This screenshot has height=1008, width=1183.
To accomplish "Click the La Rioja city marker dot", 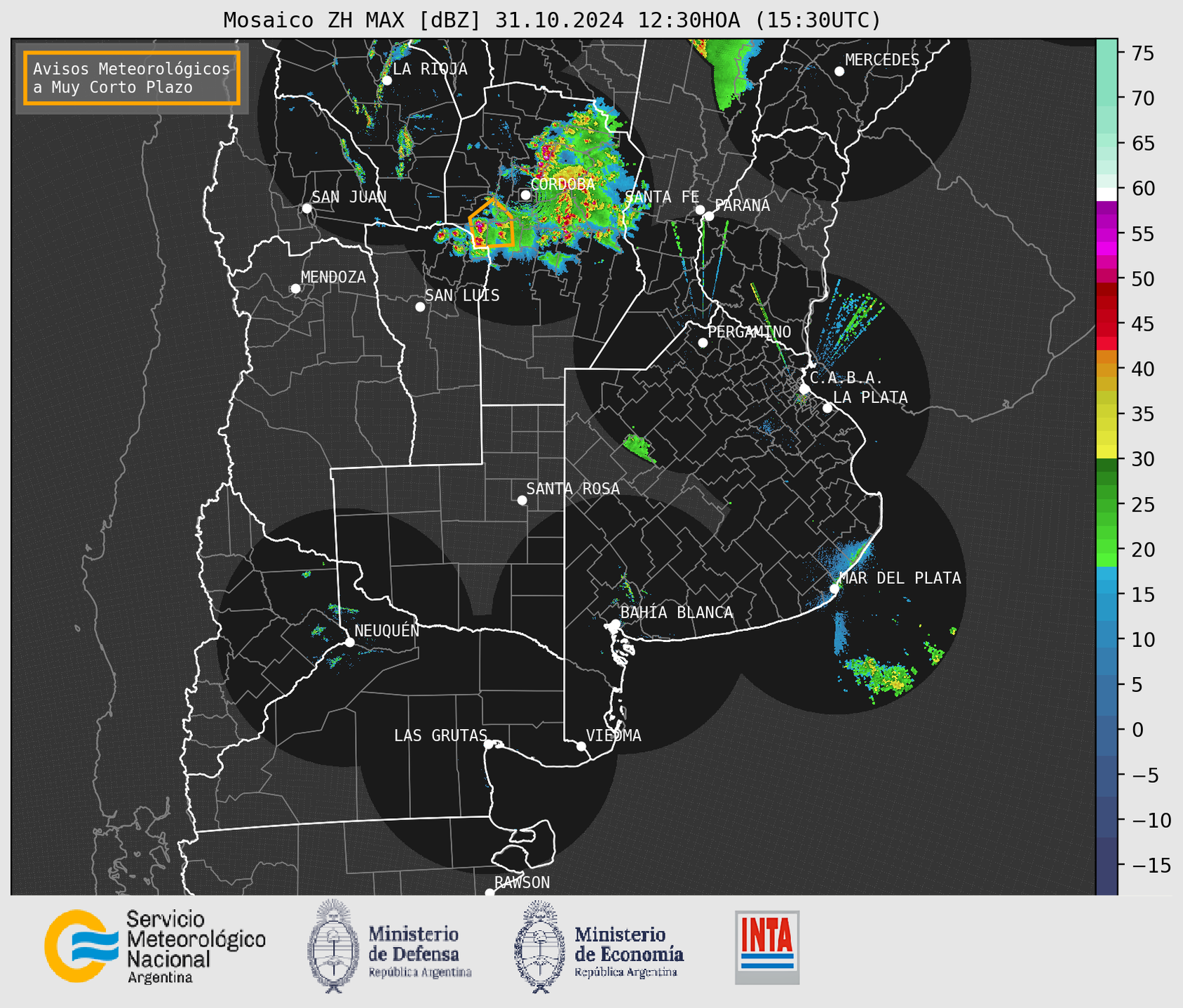I will [x=386, y=81].
